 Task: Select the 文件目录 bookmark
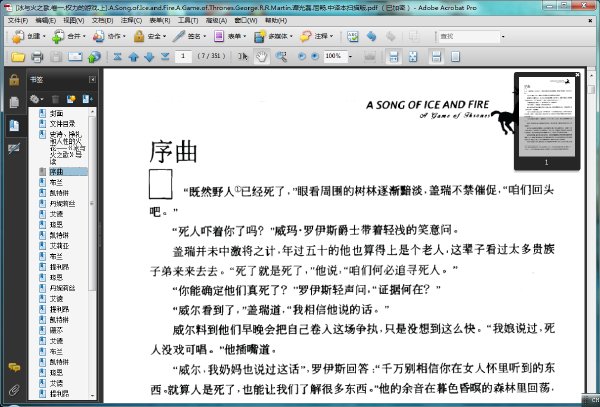[x=62, y=124]
